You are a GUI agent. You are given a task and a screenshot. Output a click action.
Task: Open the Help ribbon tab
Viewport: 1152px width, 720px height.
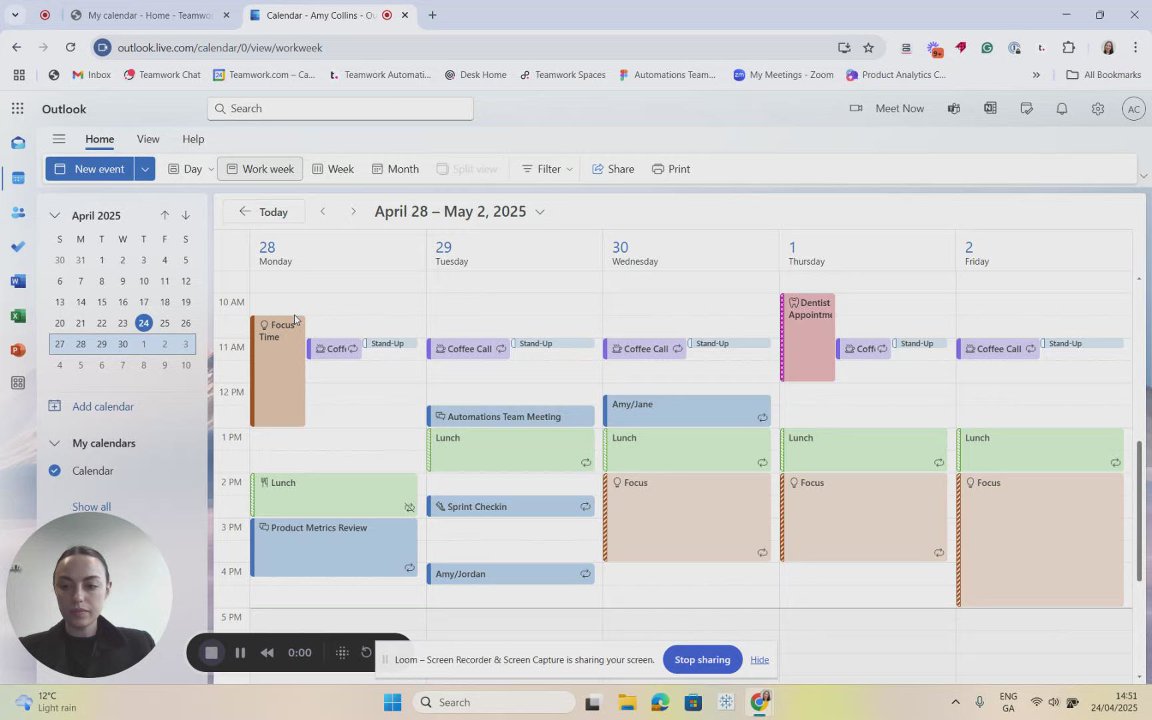click(193, 139)
